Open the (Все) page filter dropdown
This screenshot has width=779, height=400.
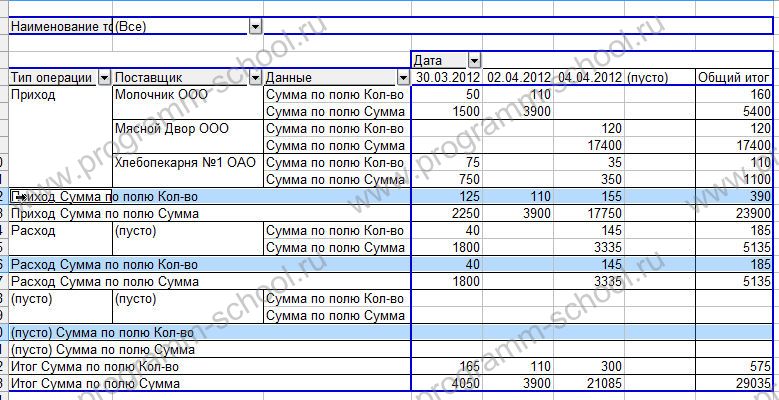pyautogui.click(x=256, y=27)
